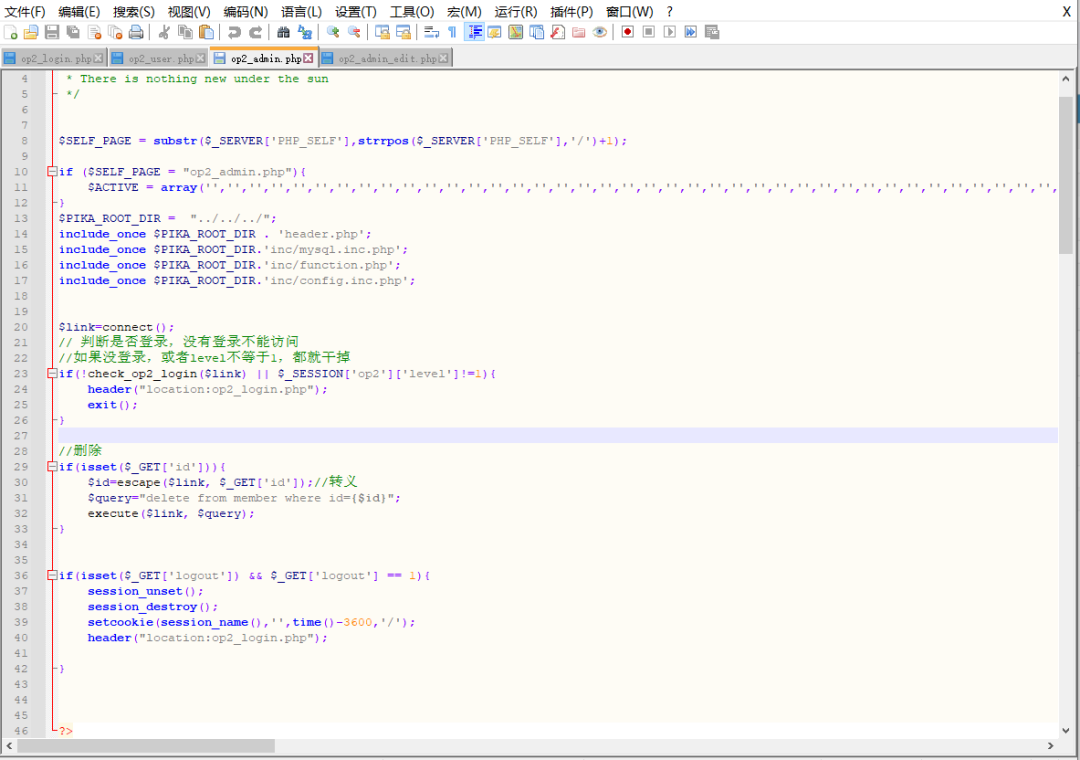Image resolution: width=1080 pixels, height=760 pixels.
Task: Open the 宏(M) menu
Action: (464, 12)
